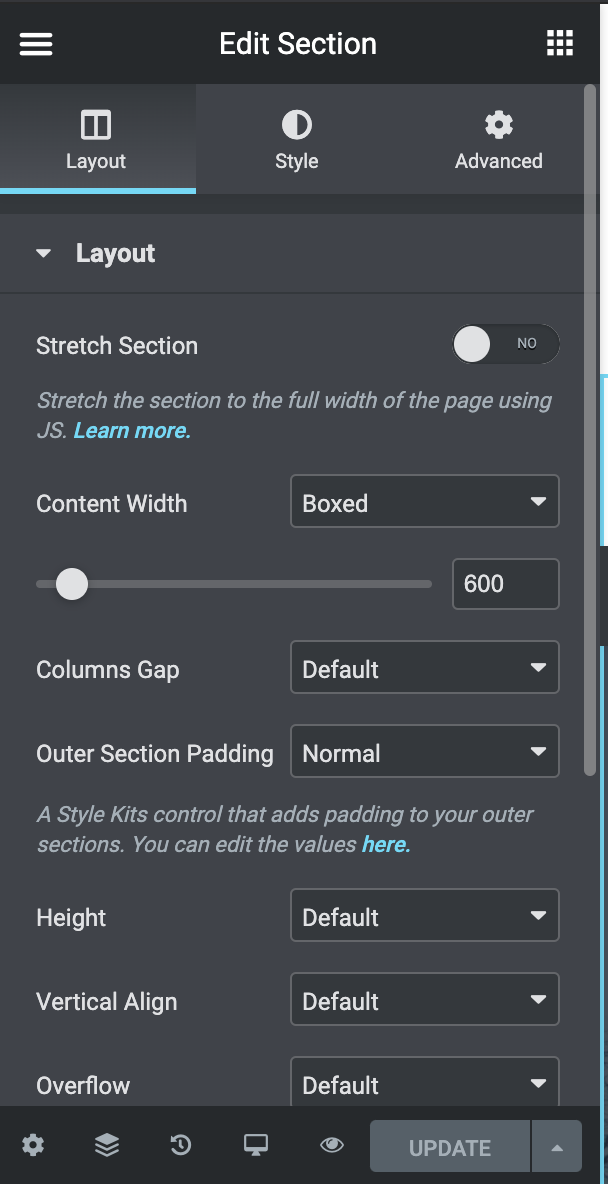Click the width value field showing 600
The image size is (608, 1184).
[505, 584]
